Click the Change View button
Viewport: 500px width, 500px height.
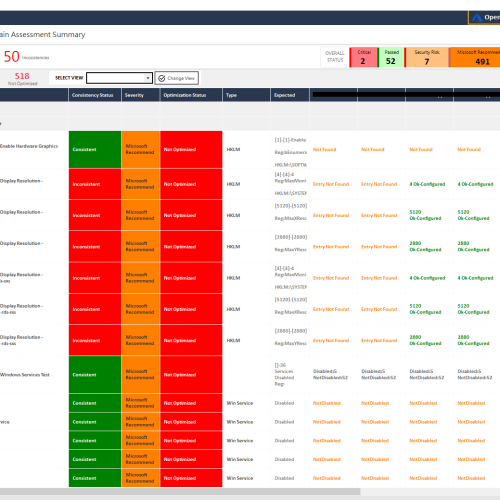point(177,78)
